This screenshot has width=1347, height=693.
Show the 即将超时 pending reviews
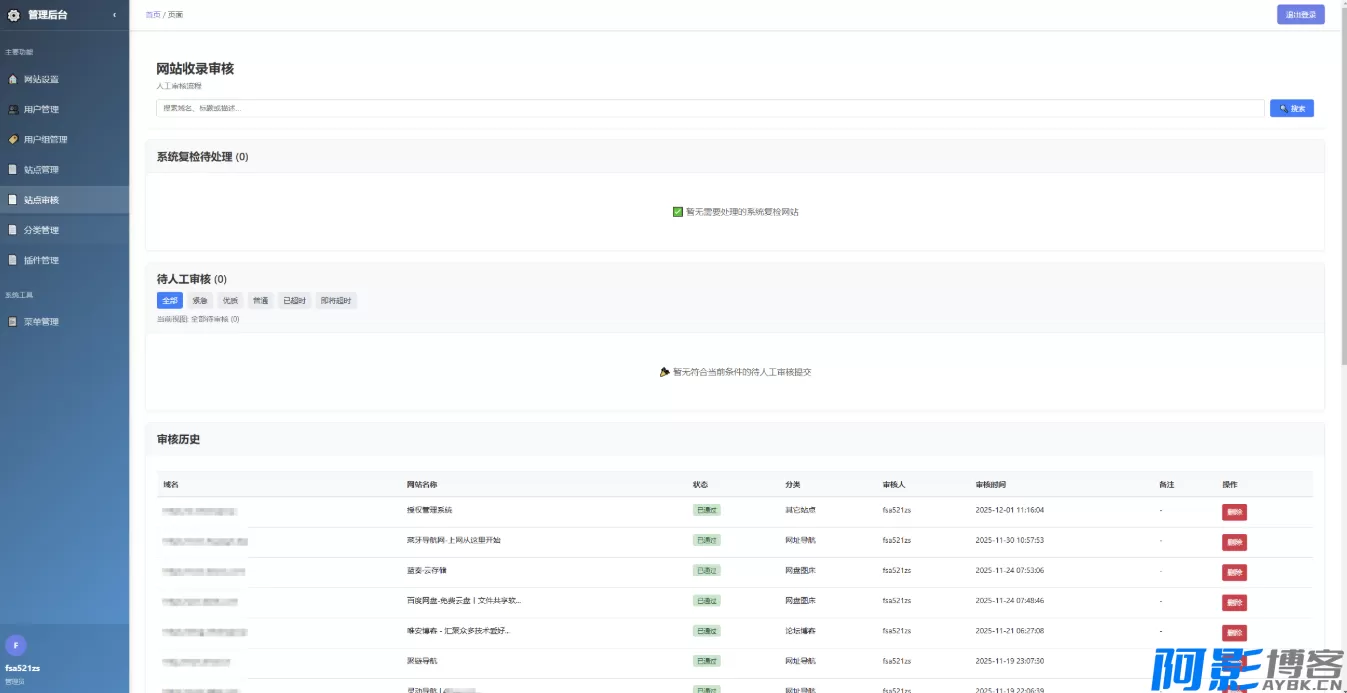tap(336, 301)
